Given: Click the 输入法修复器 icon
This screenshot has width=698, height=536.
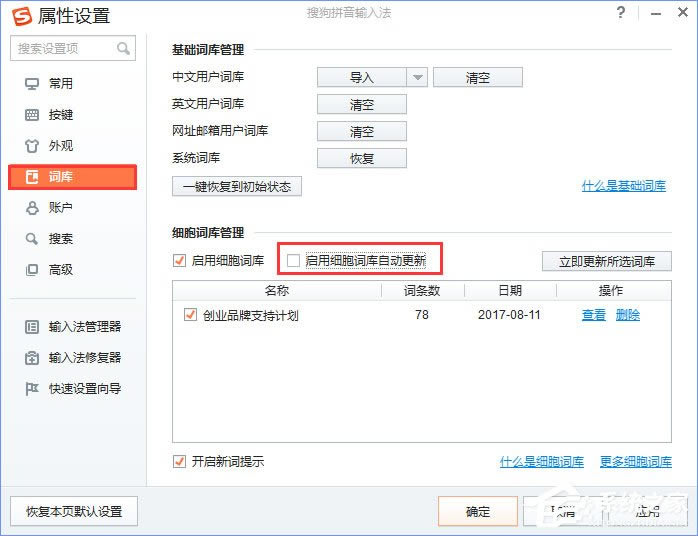Looking at the screenshot, I should tap(31, 358).
